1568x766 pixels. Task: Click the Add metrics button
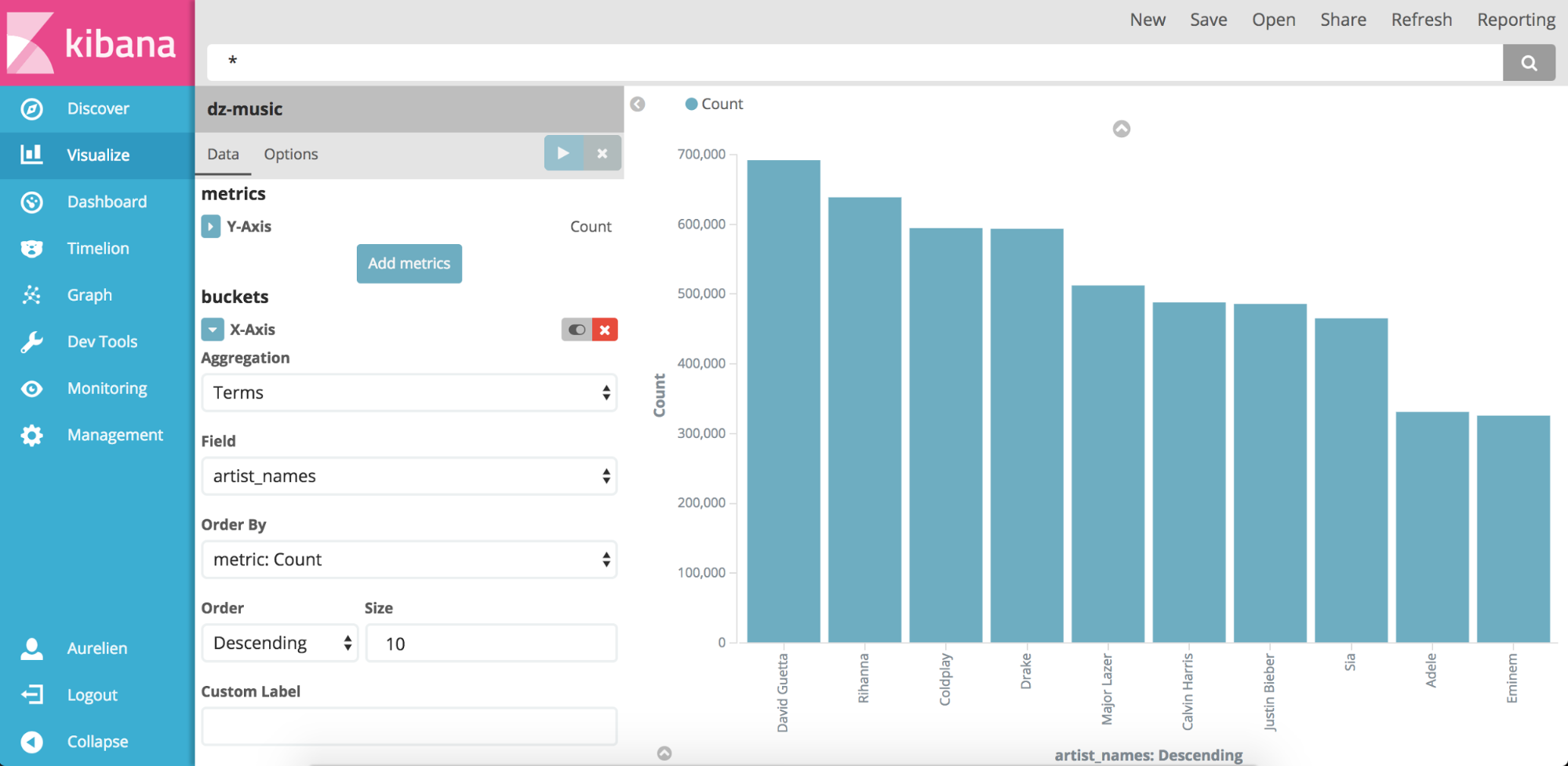pyautogui.click(x=409, y=264)
